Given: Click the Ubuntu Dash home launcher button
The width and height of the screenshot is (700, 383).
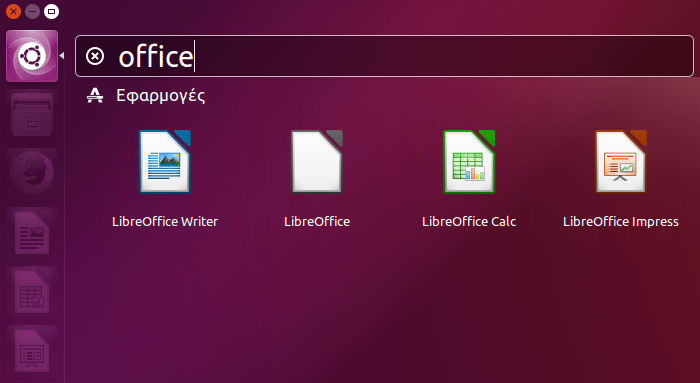Looking at the screenshot, I should point(32,56).
